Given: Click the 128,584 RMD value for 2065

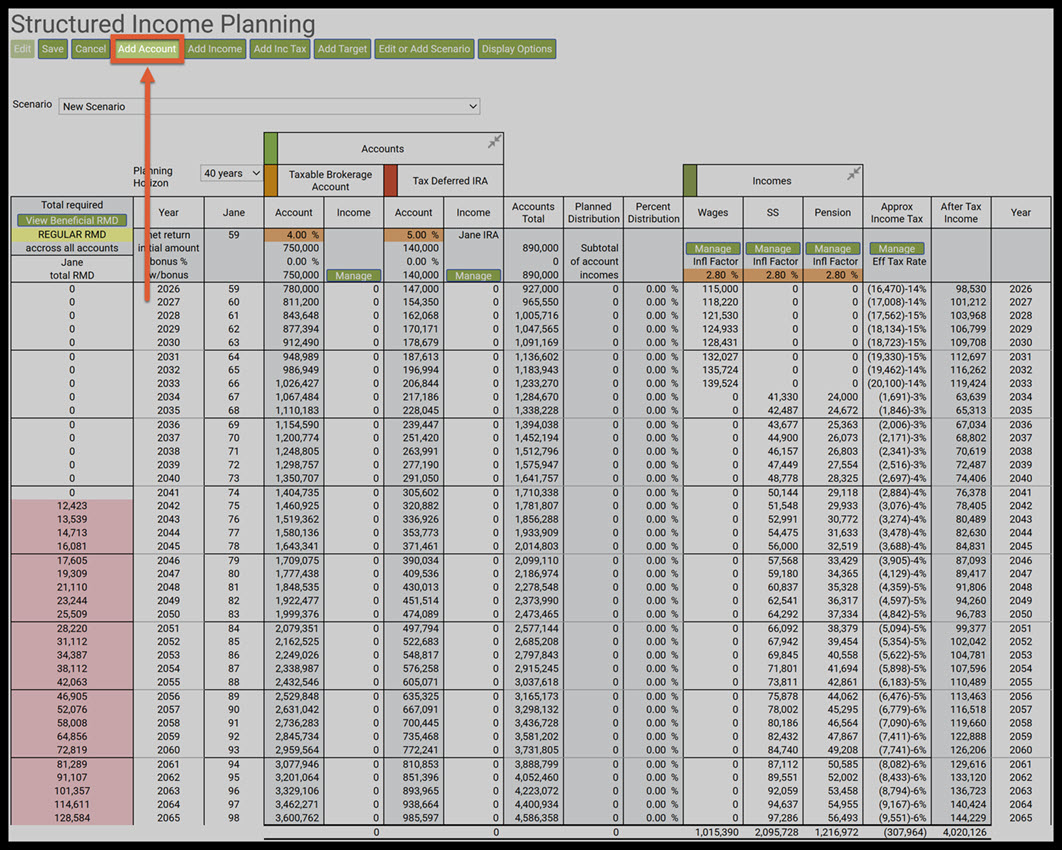Looking at the screenshot, I should [72, 818].
